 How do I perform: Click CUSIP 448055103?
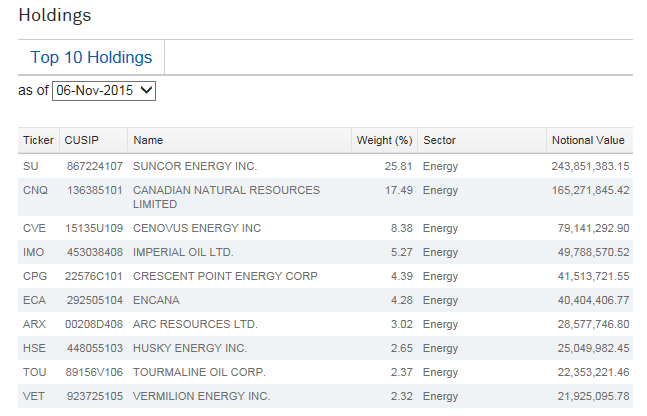(x=95, y=348)
